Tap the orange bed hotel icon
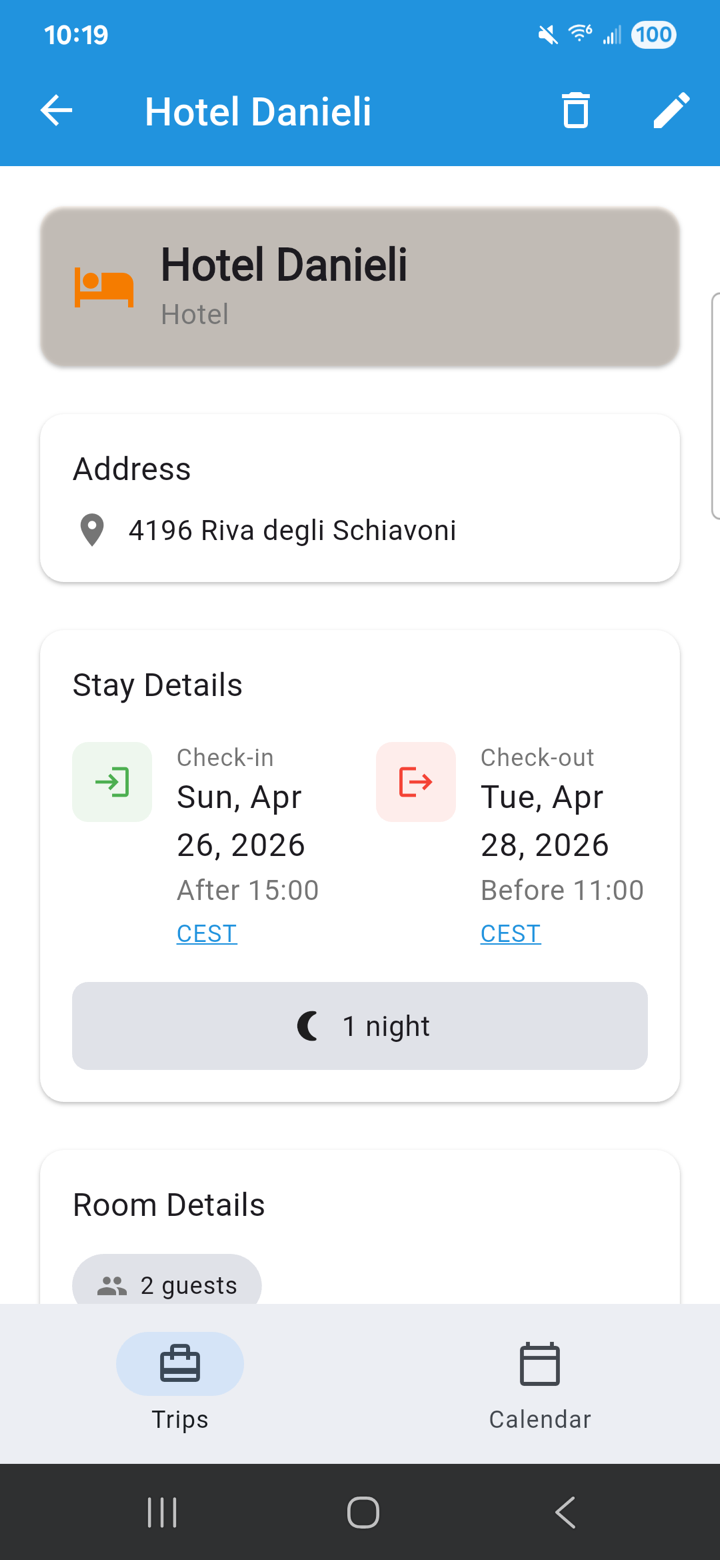This screenshot has height=1560, width=720. (104, 288)
